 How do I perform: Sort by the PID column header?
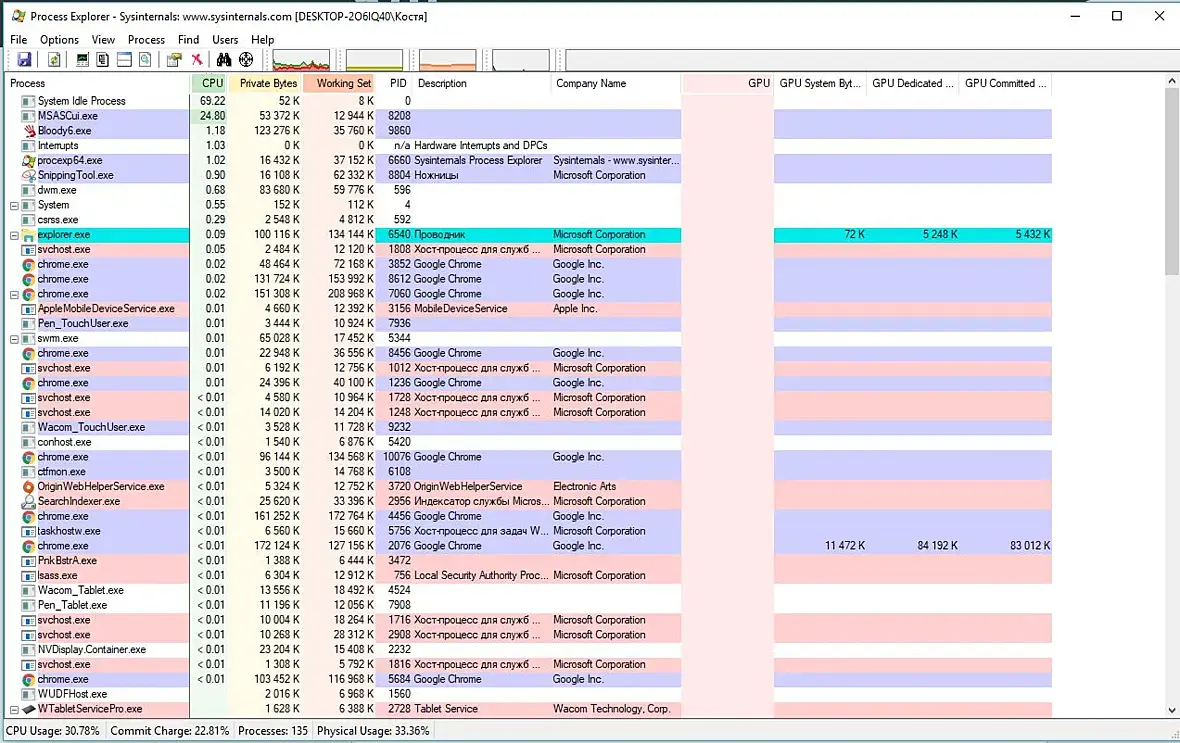pos(394,84)
